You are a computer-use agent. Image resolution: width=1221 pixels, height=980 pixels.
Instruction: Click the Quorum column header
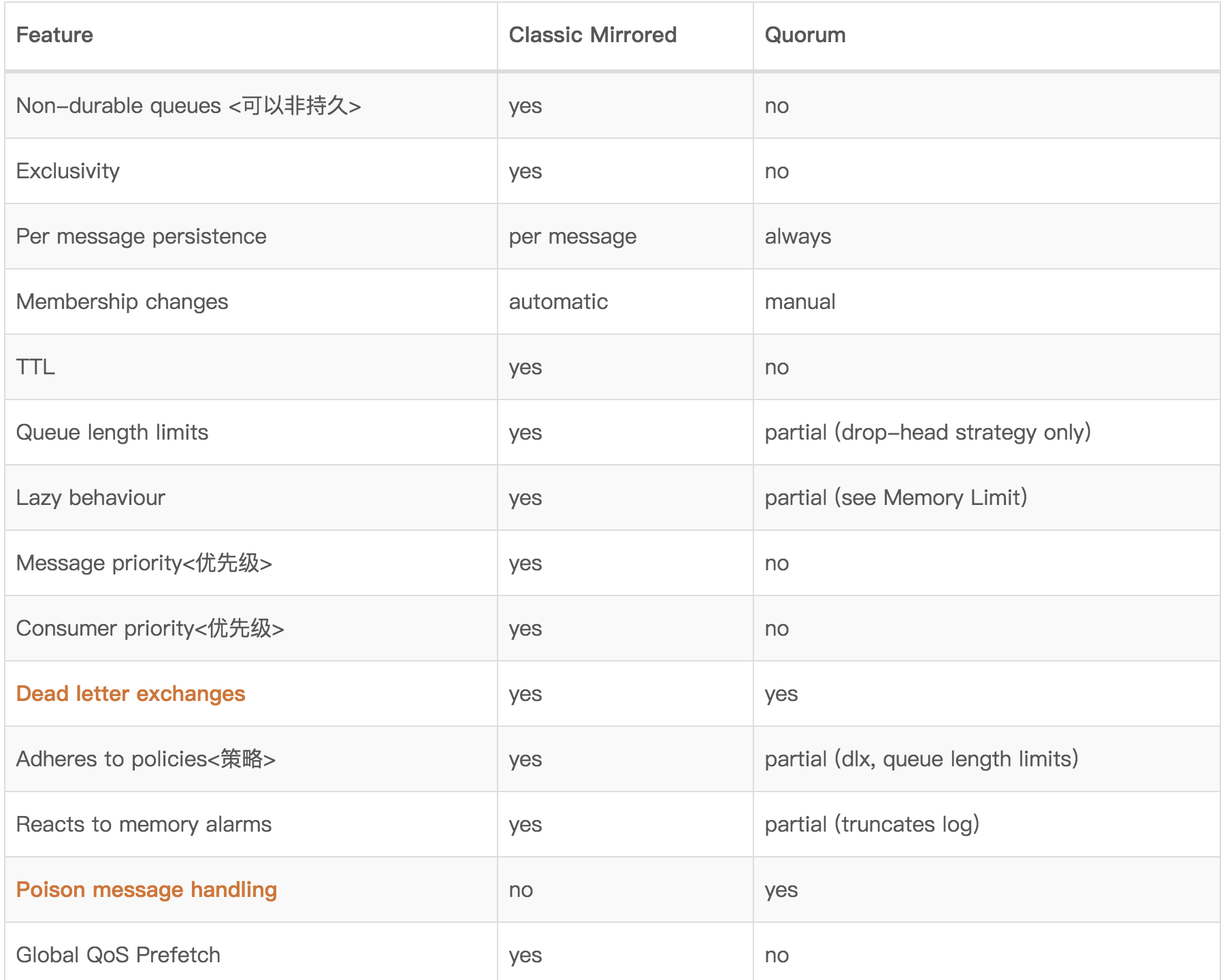[x=805, y=35]
